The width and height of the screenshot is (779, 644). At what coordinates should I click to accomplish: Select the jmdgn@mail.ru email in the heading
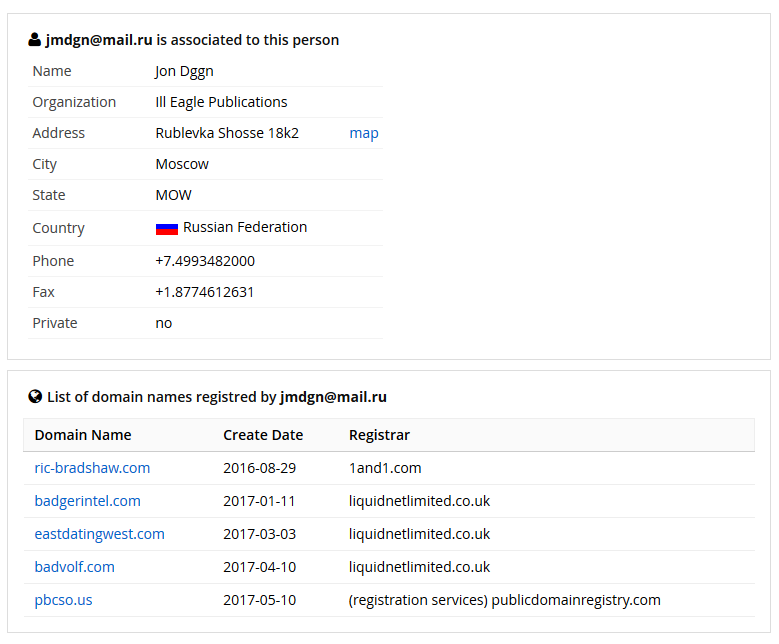click(99, 40)
